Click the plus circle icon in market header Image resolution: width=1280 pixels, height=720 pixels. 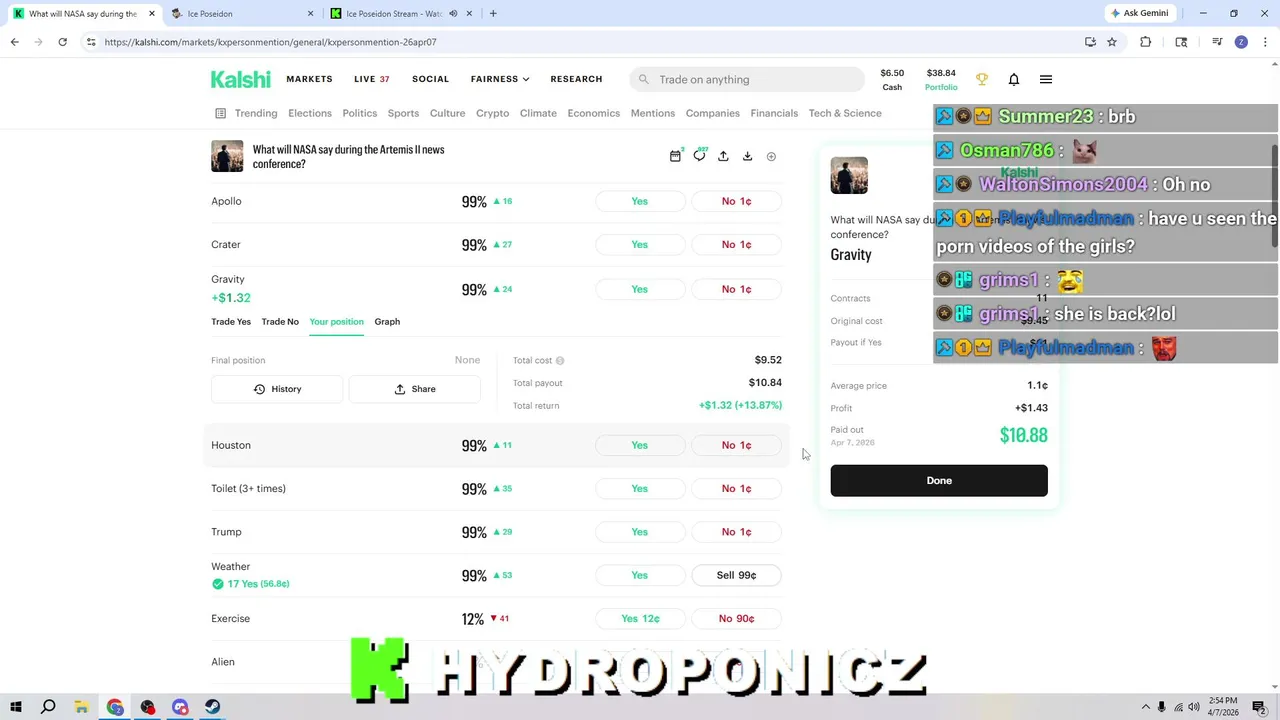[771, 156]
